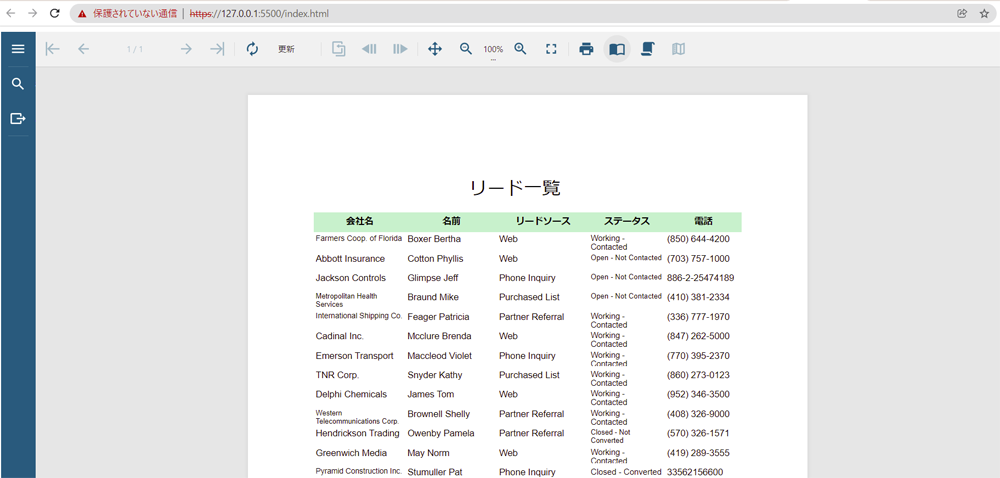Select continuous page view mode
The width and height of the screenshot is (1000, 478).
(x=647, y=49)
